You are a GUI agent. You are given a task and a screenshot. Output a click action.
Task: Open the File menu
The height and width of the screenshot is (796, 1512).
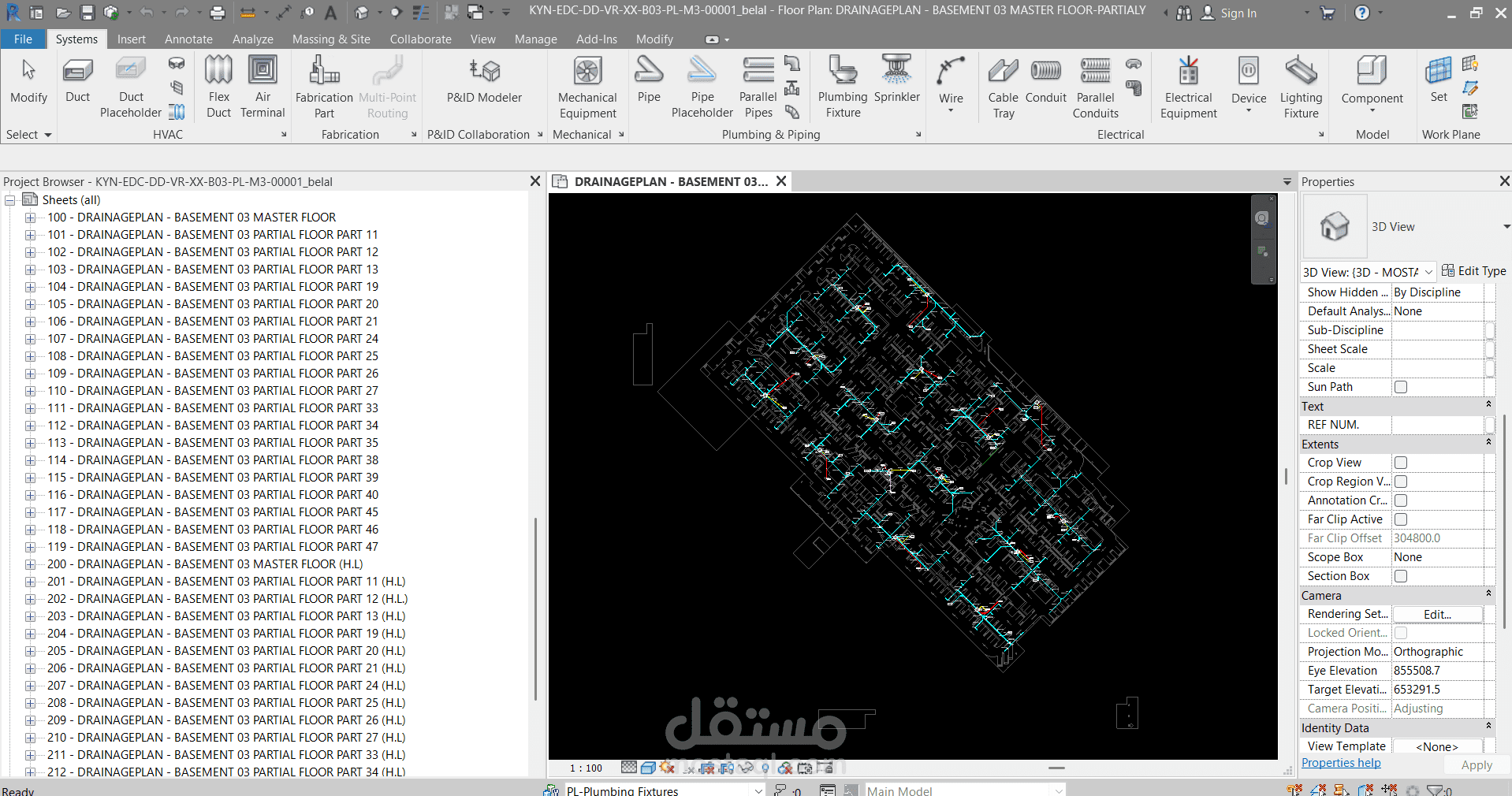[x=23, y=39]
